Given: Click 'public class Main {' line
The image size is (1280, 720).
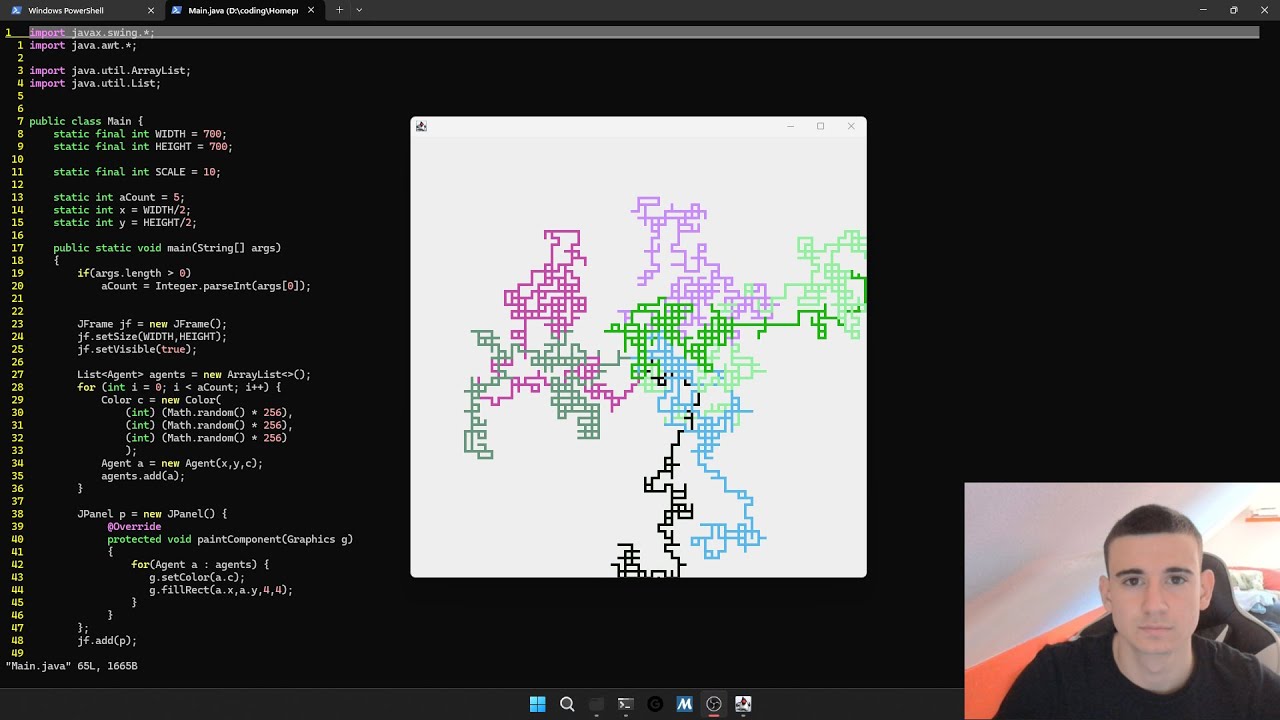Looking at the screenshot, I should click(86, 121).
